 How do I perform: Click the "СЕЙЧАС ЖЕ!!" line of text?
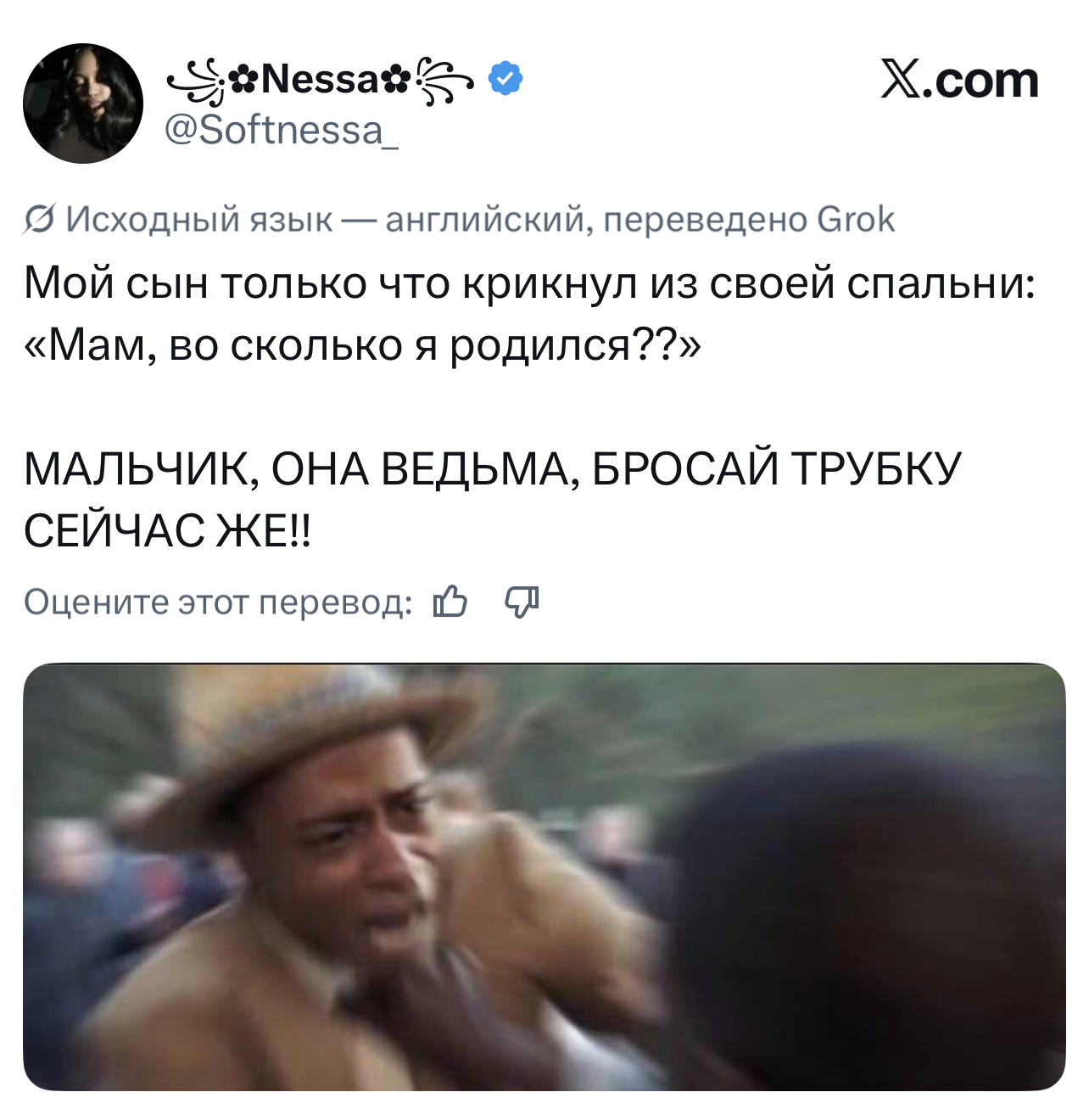(167, 531)
